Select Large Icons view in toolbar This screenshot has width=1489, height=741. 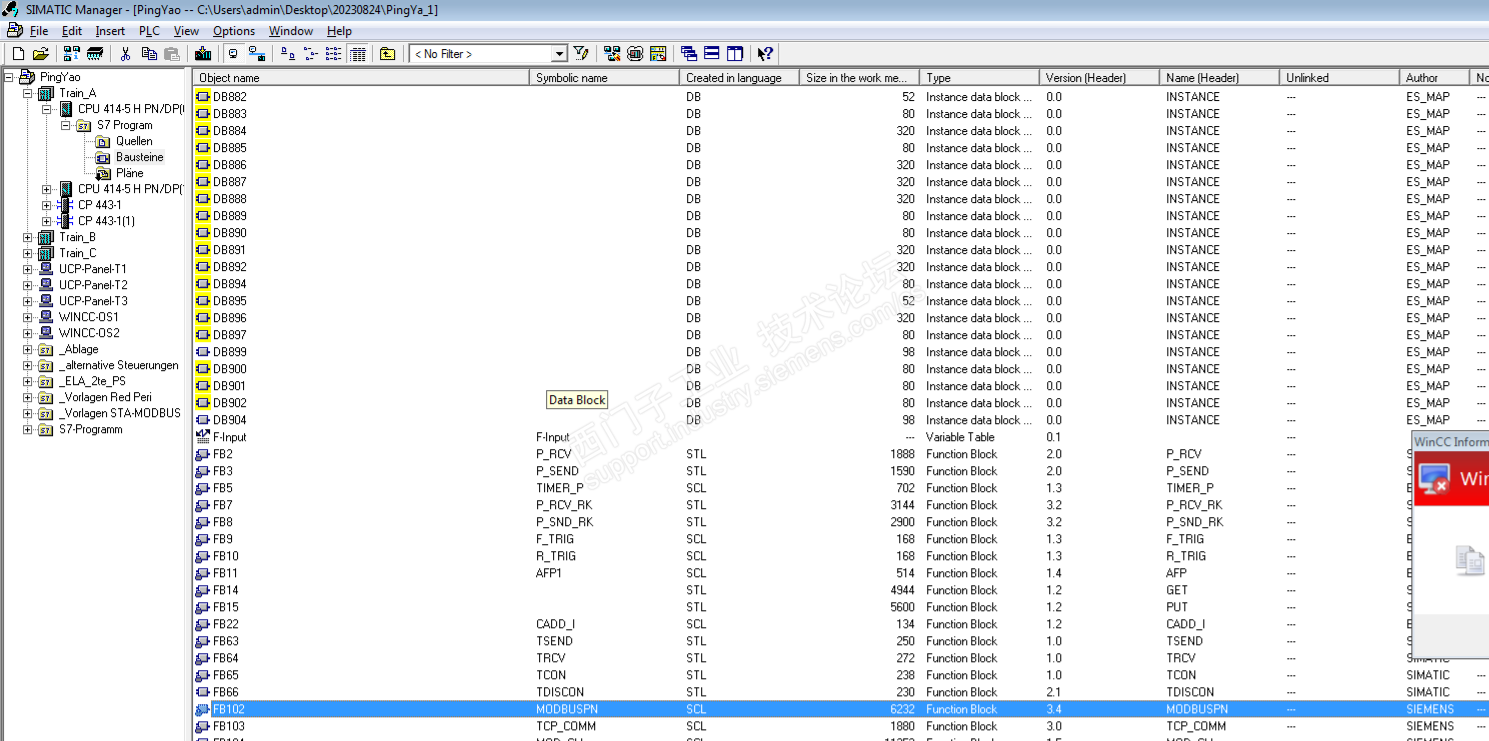(x=288, y=54)
